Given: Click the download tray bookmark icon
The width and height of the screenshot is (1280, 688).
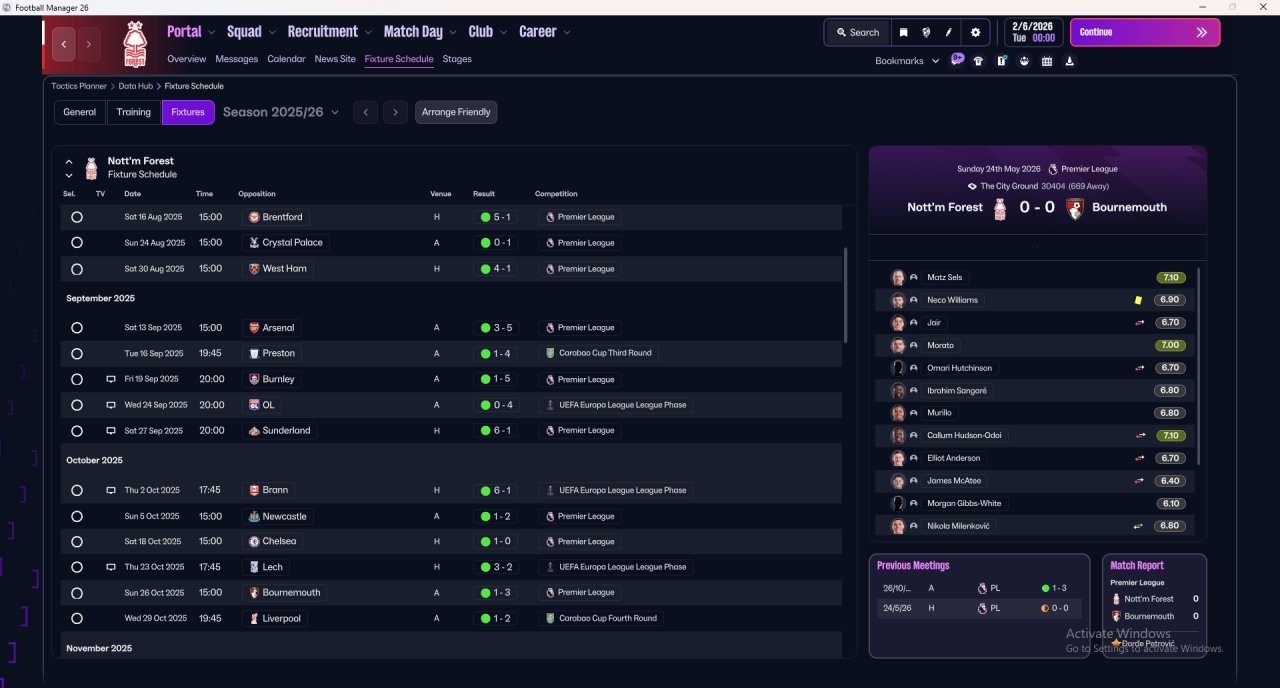Looking at the screenshot, I should tap(1070, 61).
